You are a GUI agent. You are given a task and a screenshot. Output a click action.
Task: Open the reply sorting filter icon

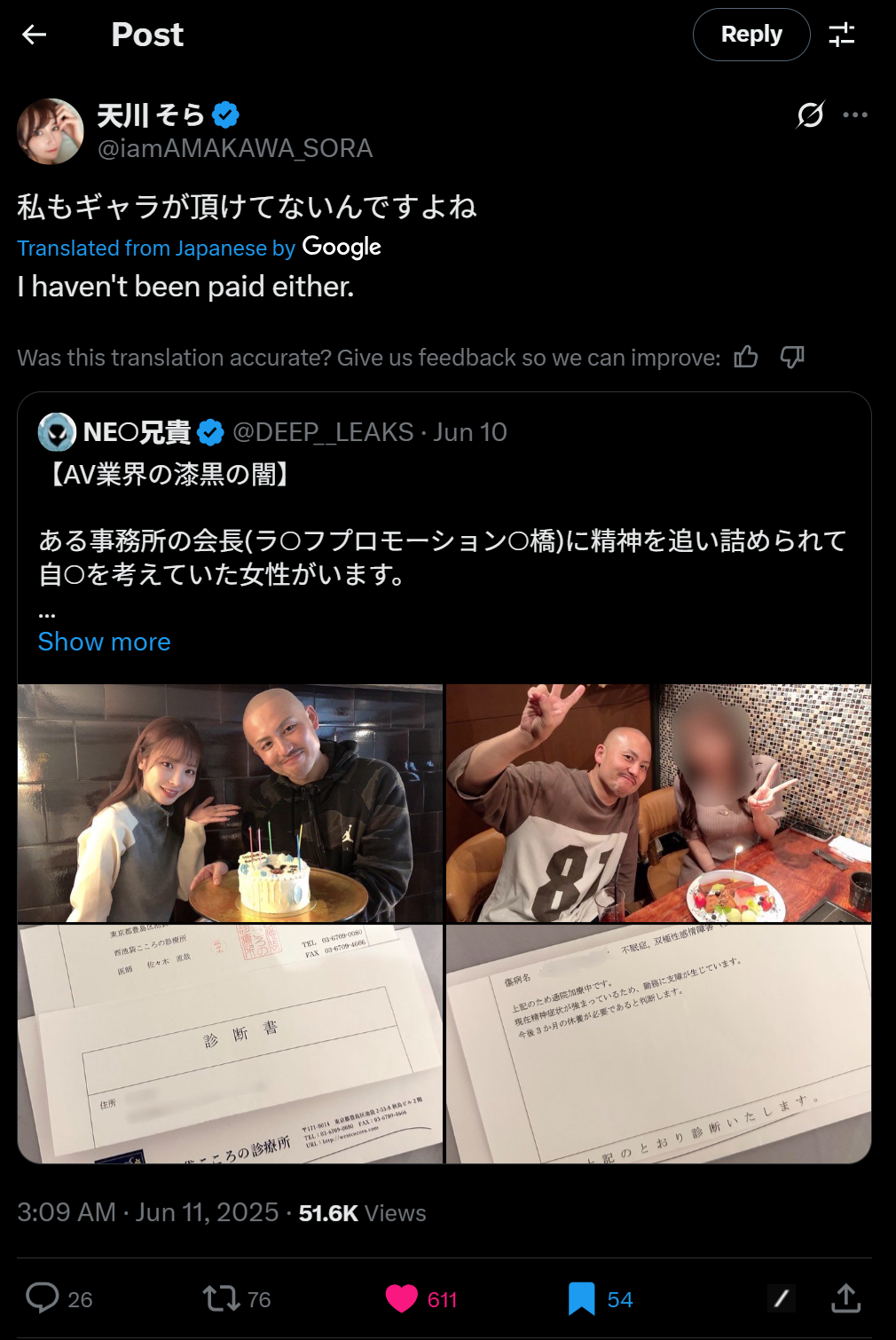(842, 35)
